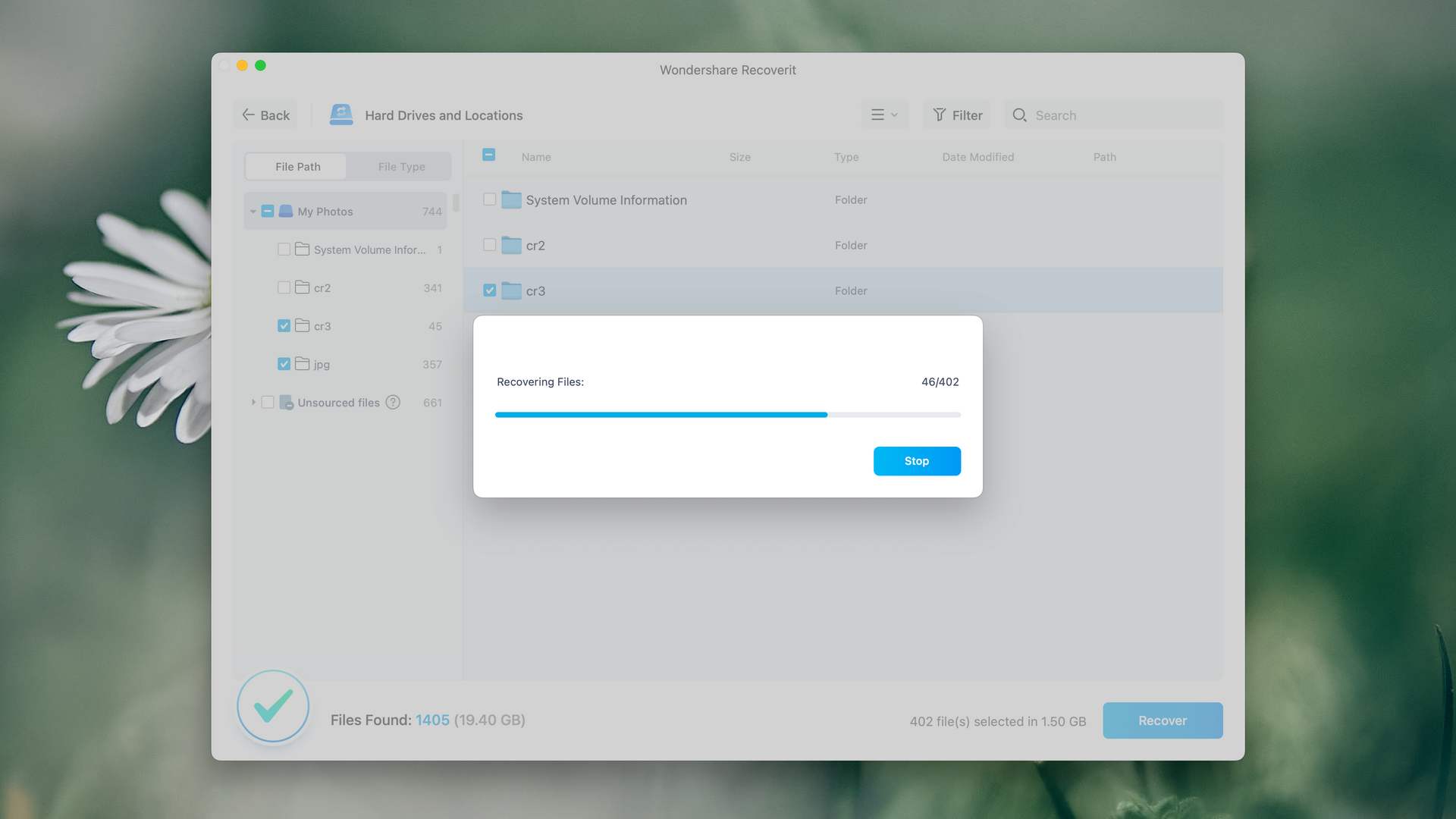
Task: Expand the Unsourced files tree node
Action: point(253,402)
